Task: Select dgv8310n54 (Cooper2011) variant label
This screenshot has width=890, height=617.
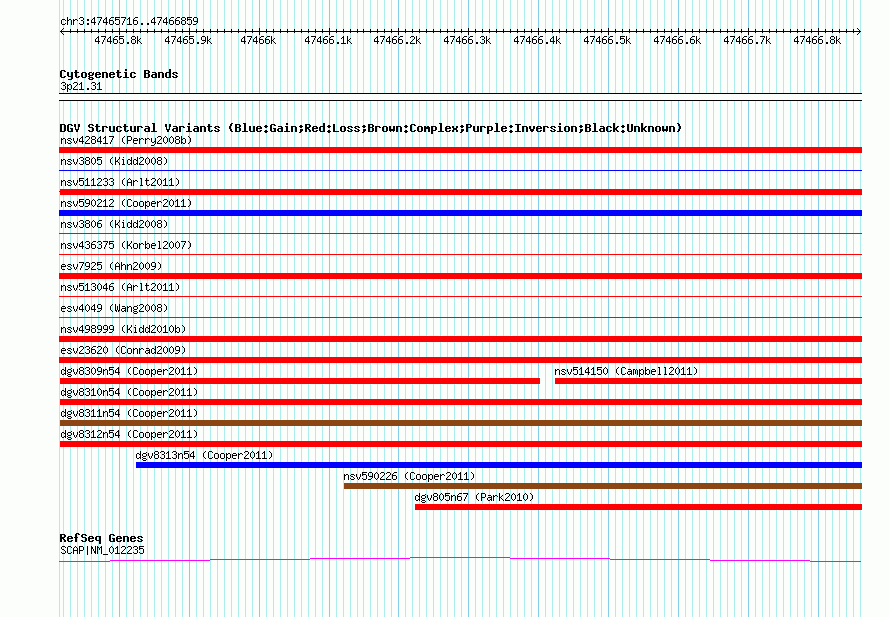Action: coord(129,392)
